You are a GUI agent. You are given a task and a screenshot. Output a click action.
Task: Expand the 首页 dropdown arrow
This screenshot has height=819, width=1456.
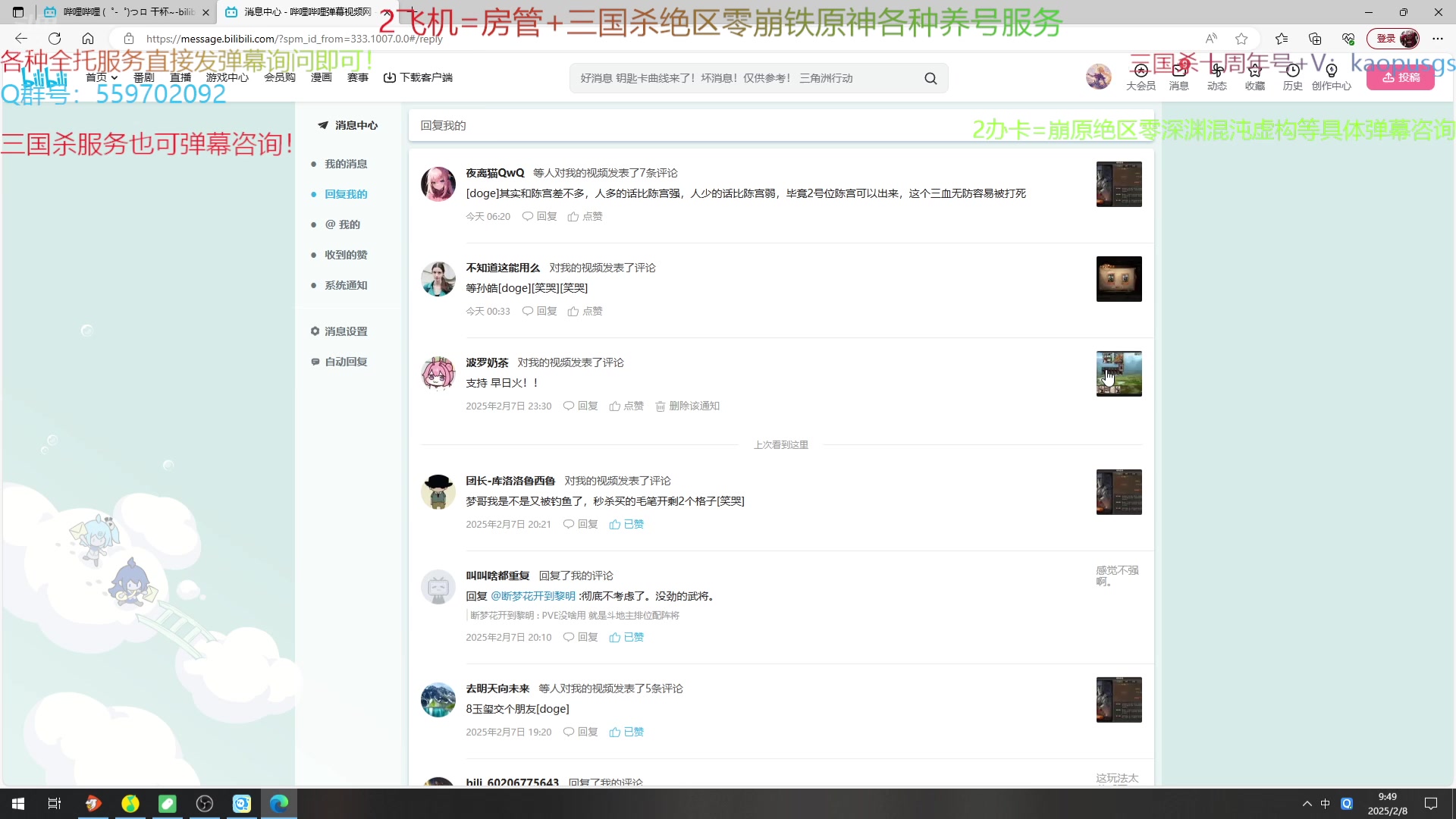[115, 78]
